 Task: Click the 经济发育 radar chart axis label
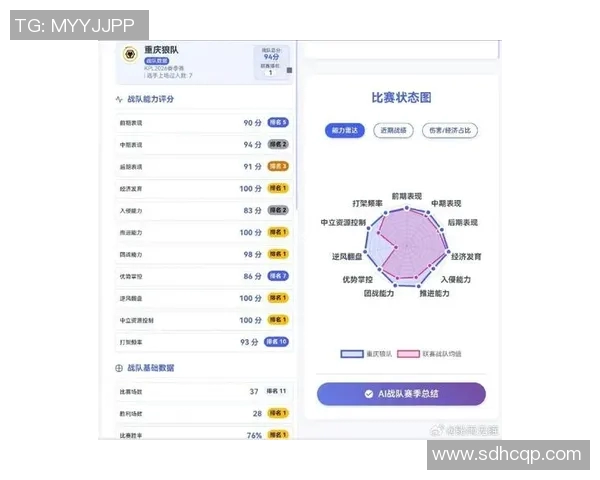(x=466, y=257)
